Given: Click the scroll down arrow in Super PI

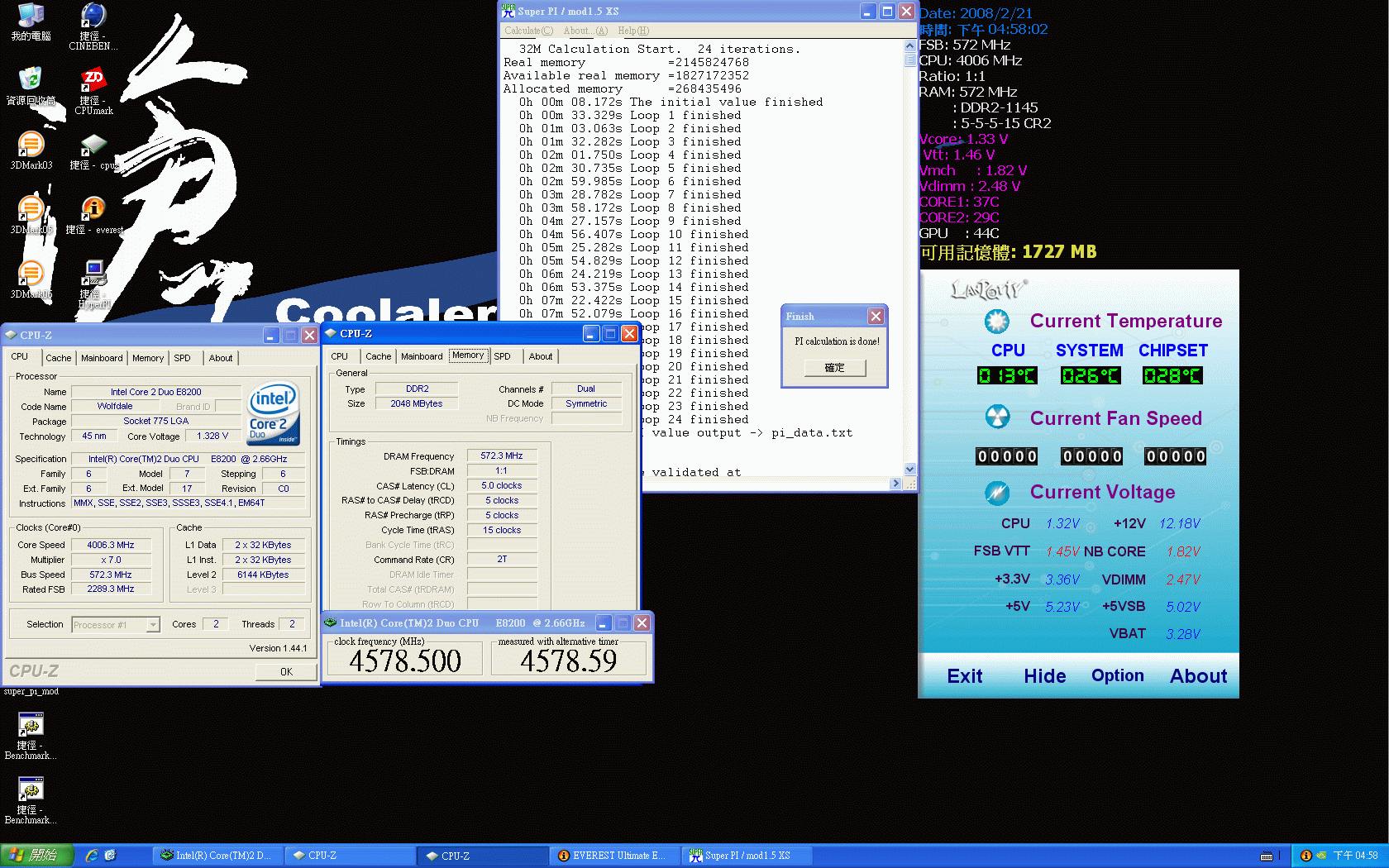Looking at the screenshot, I should pos(909,469).
